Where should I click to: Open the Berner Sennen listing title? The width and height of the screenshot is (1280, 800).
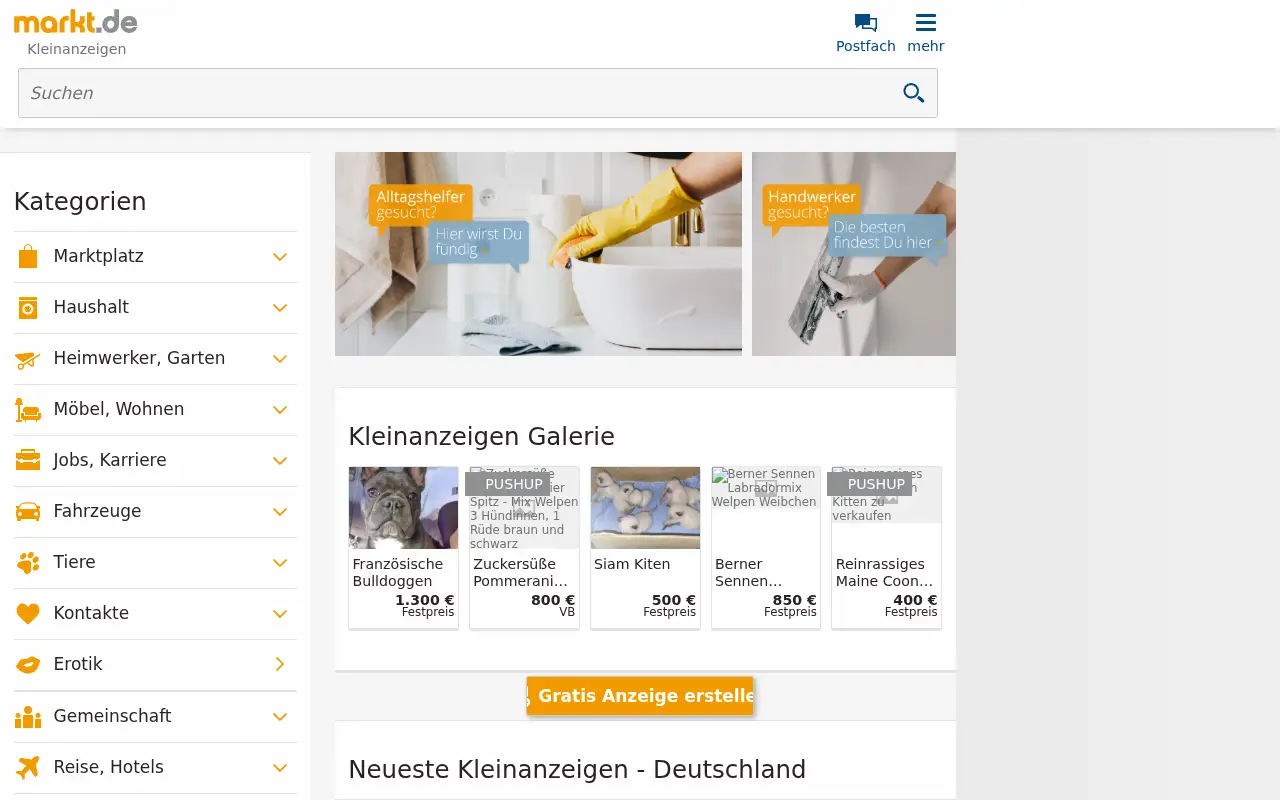point(749,572)
